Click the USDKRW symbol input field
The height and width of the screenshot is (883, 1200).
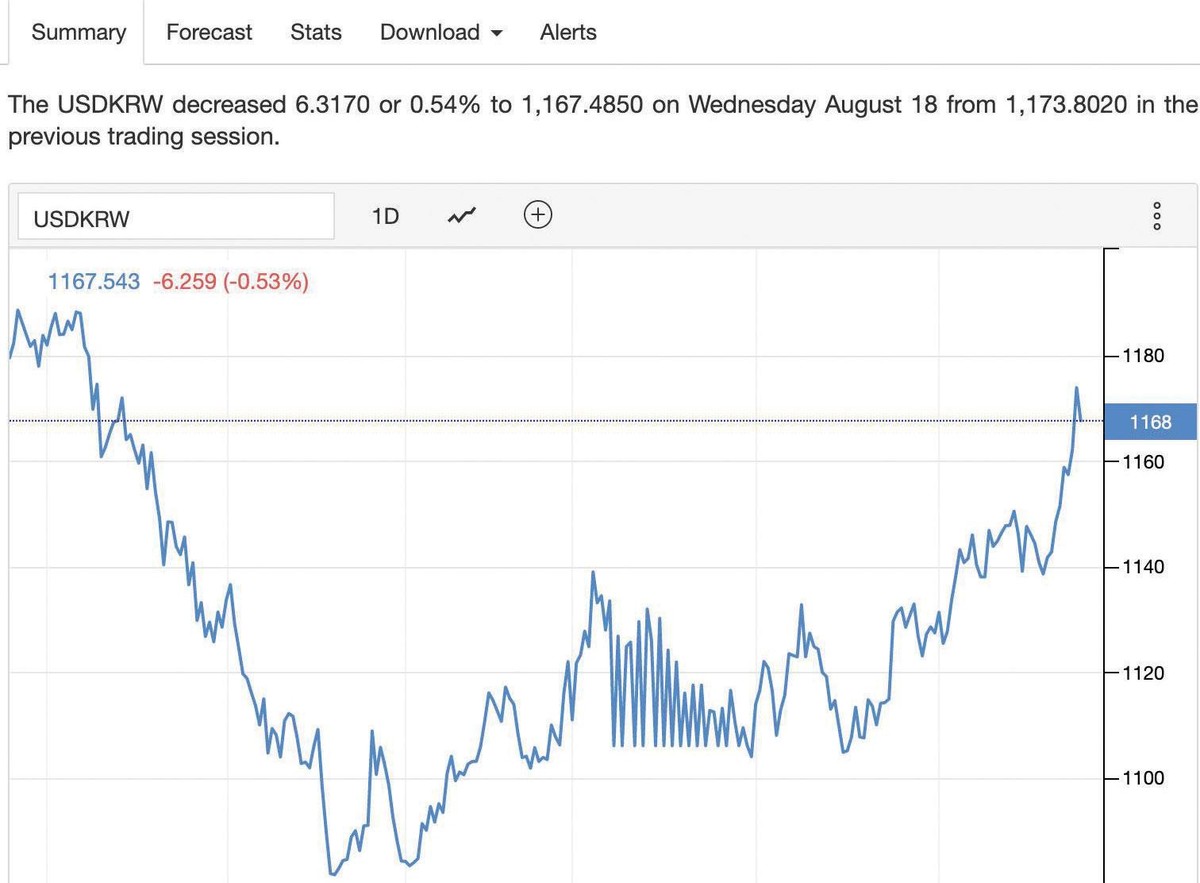click(x=176, y=217)
